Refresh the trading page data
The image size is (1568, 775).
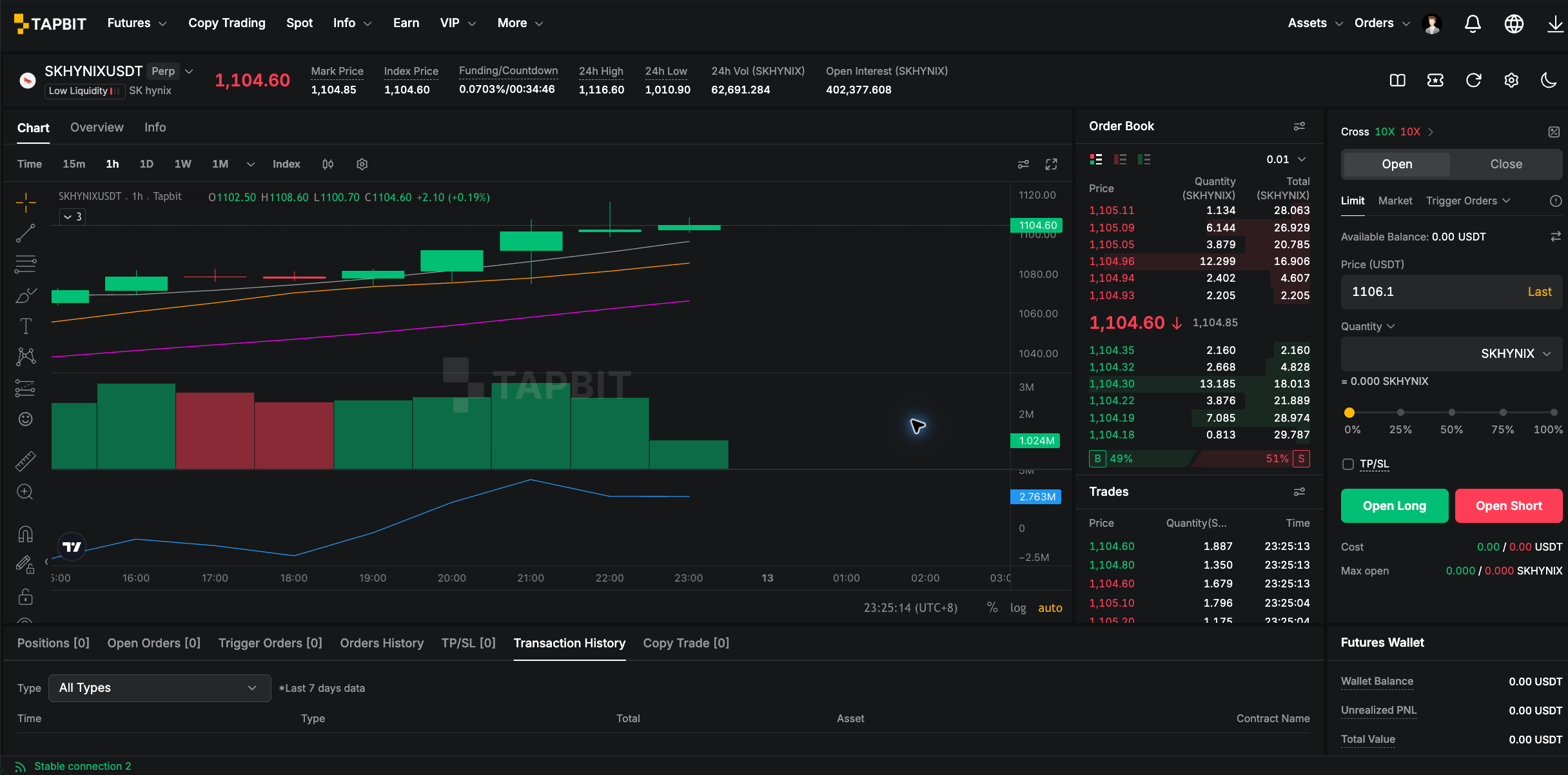click(1473, 81)
